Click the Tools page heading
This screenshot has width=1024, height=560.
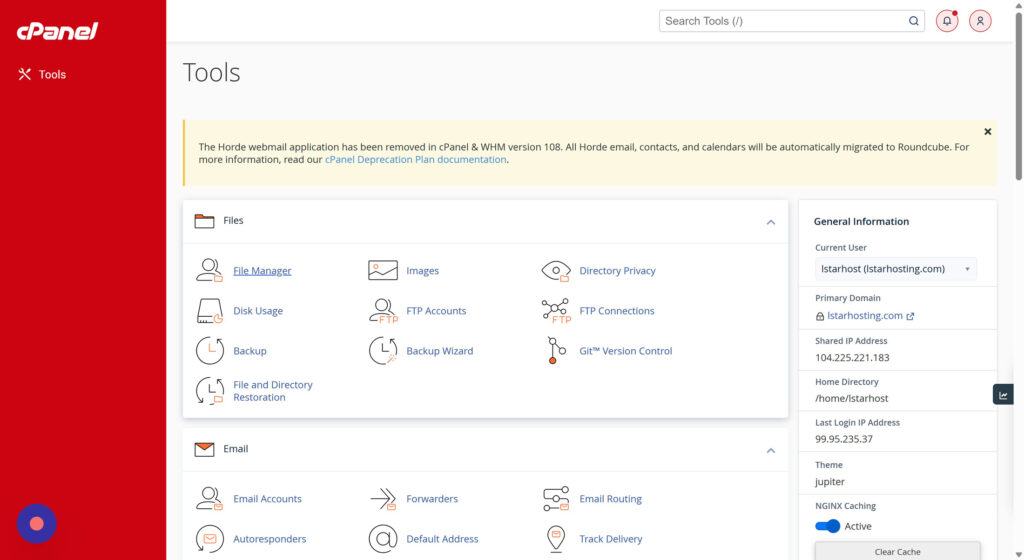coord(212,72)
